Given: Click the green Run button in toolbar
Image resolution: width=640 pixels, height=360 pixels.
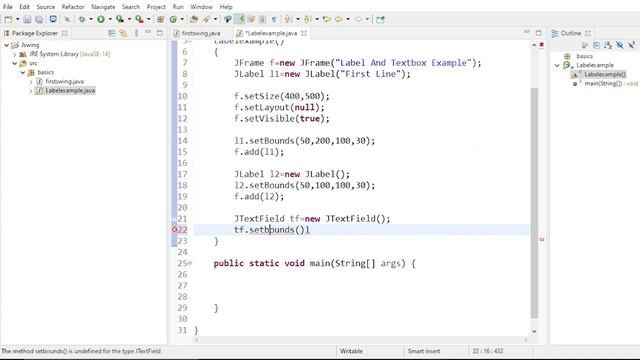Looking at the screenshot, I should click(x=101, y=19).
